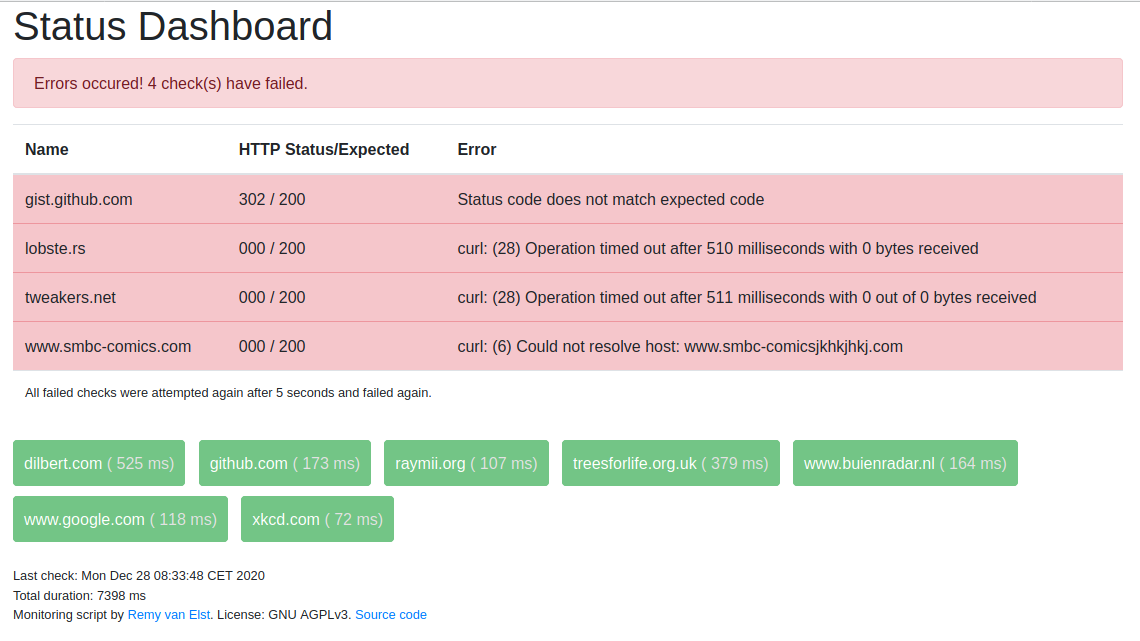The width and height of the screenshot is (1140, 641).
Task: Click the errors occurred alert banner
Action: point(568,84)
